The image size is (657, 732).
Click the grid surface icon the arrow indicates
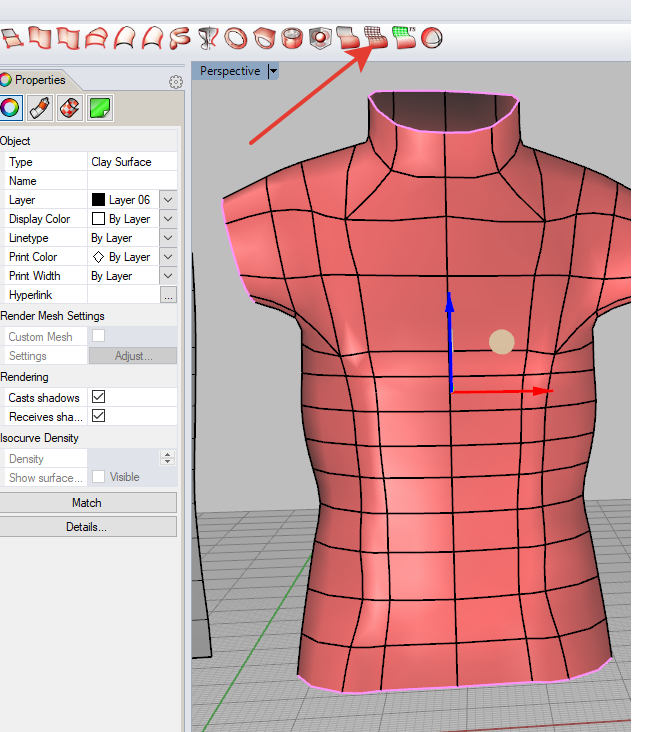pyautogui.click(x=375, y=38)
